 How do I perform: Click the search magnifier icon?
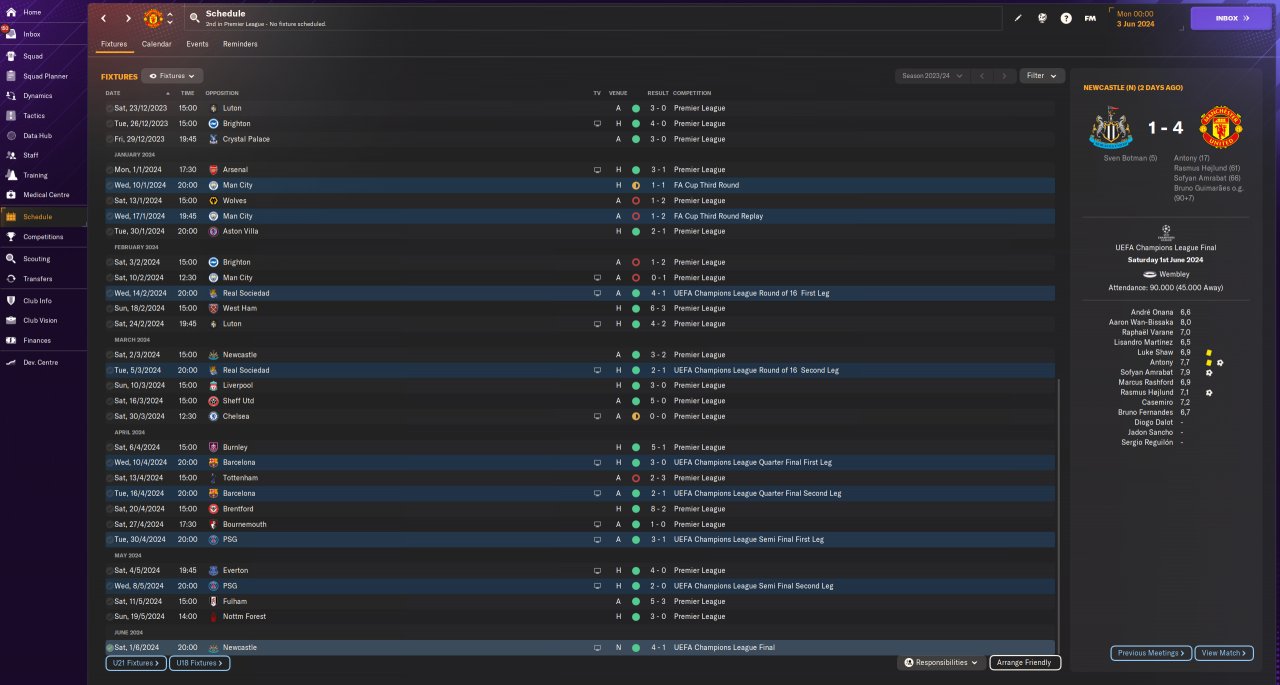pyautogui.click(x=193, y=18)
